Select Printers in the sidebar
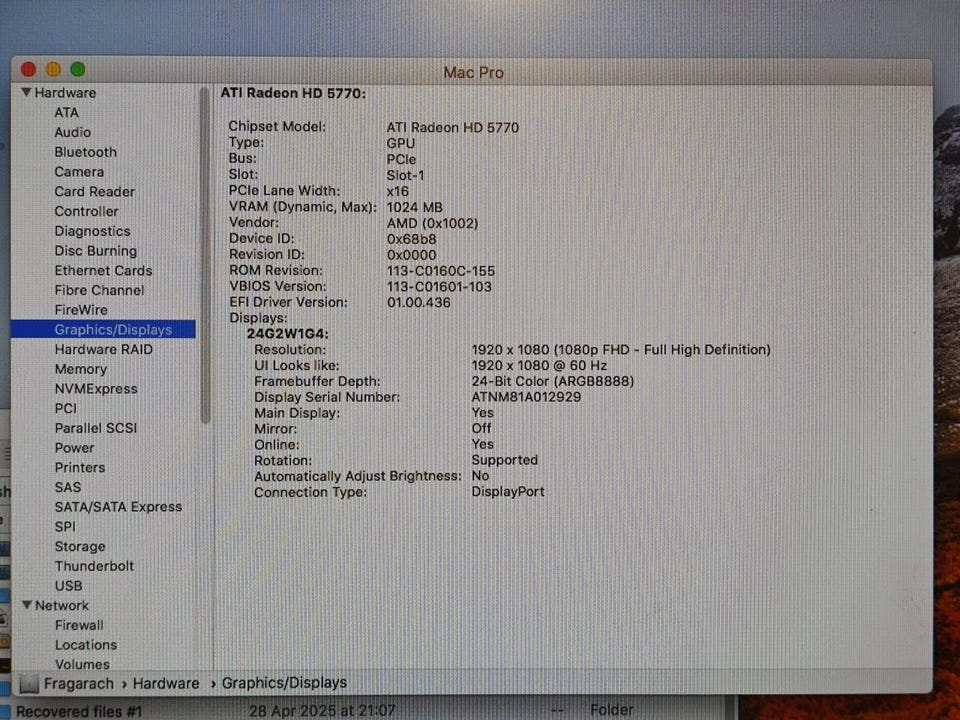960x720 pixels. (80, 468)
